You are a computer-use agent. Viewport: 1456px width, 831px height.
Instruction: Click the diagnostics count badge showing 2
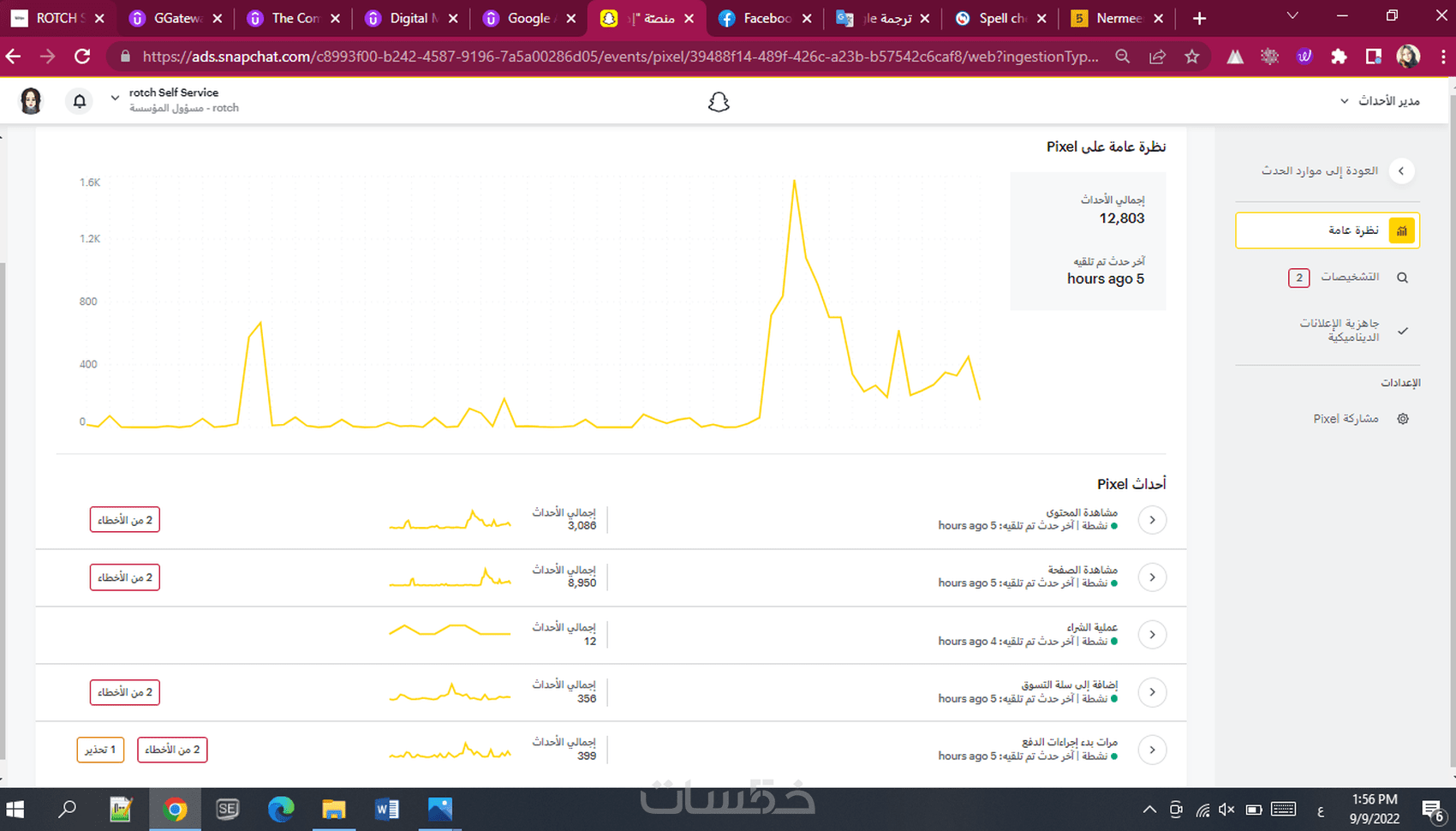click(1299, 278)
